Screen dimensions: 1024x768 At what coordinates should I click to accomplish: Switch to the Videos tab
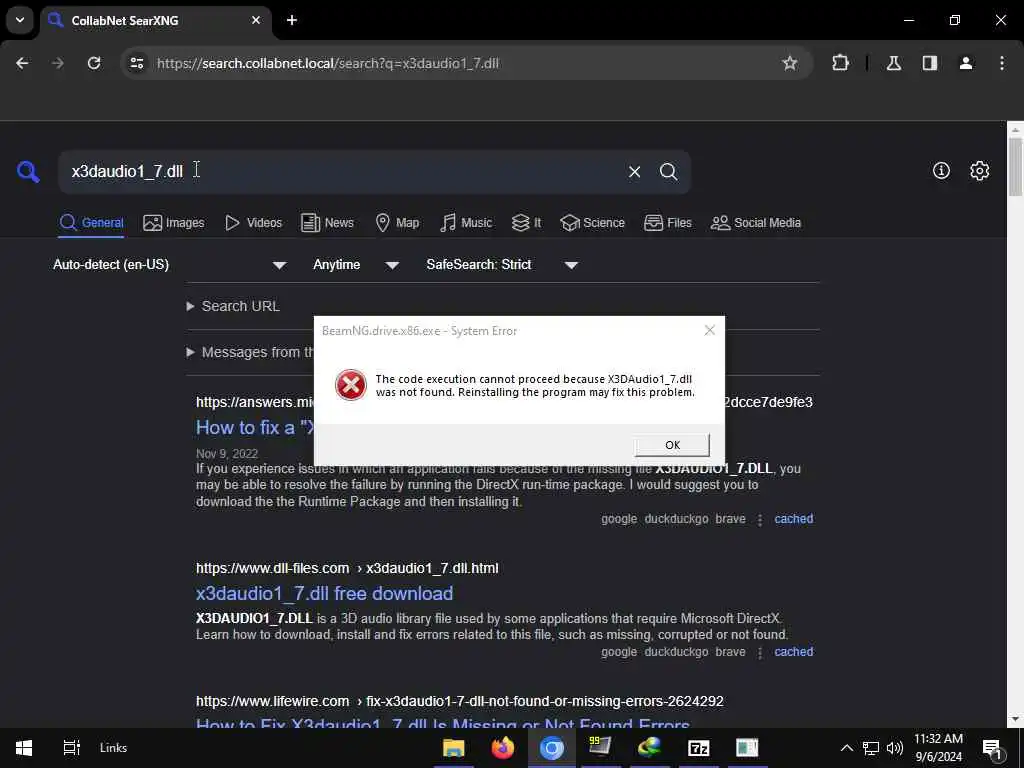click(x=253, y=223)
